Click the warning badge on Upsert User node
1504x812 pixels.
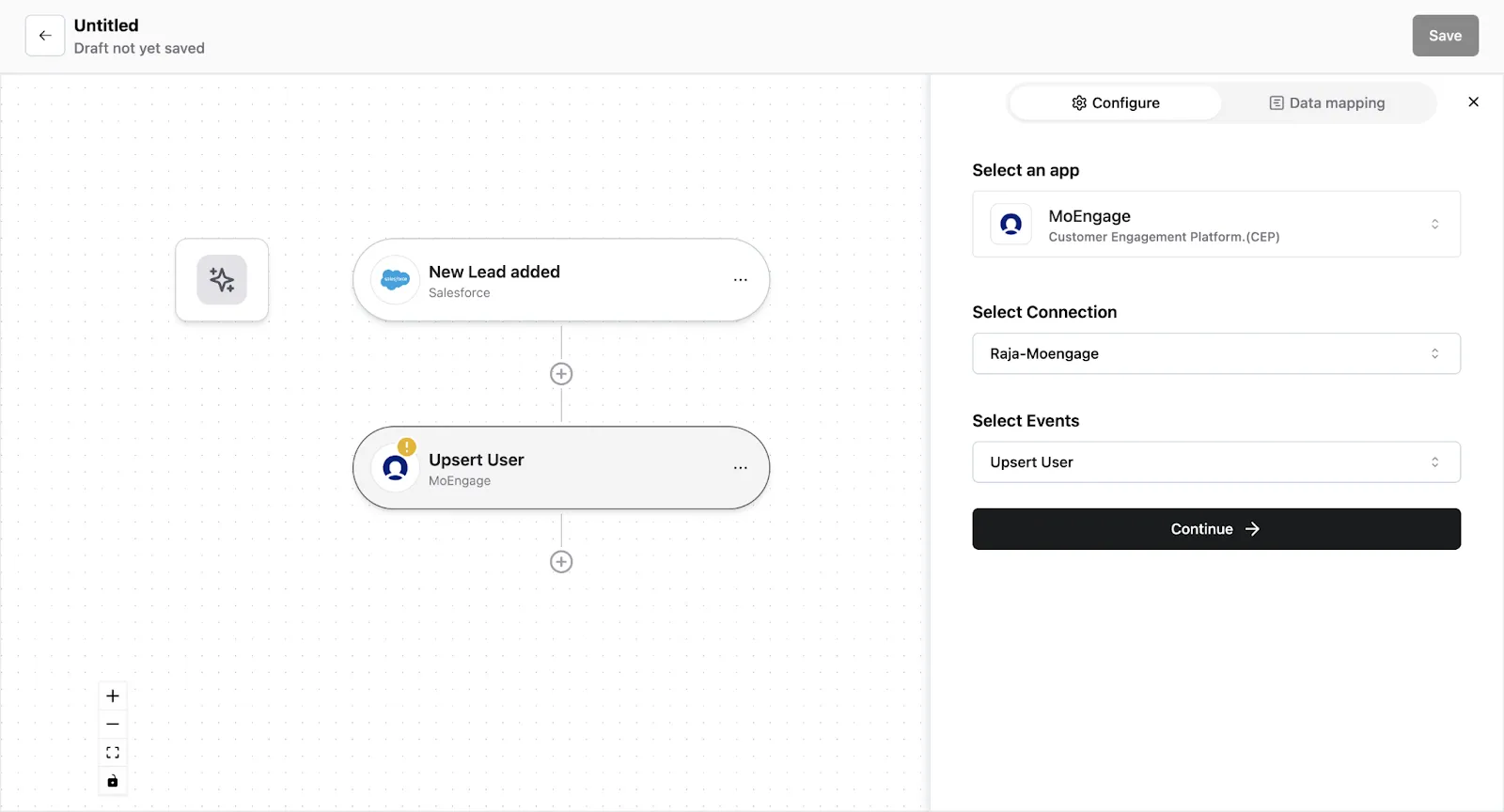[x=406, y=446]
